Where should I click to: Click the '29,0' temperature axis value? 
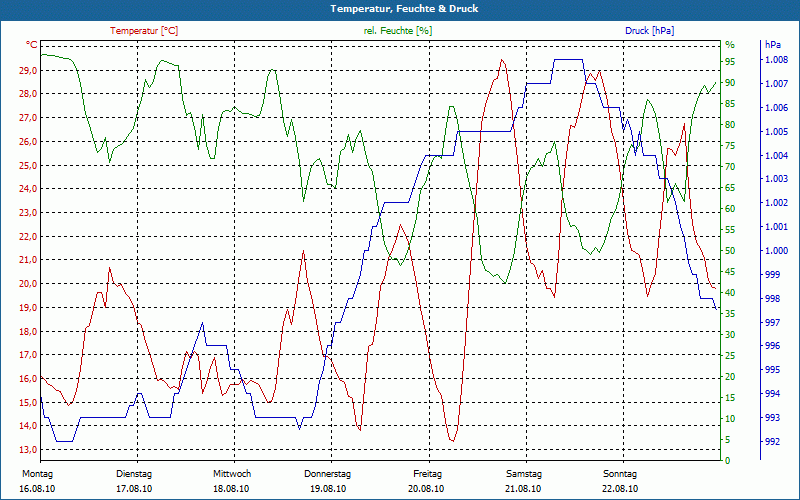pos(28,70)
